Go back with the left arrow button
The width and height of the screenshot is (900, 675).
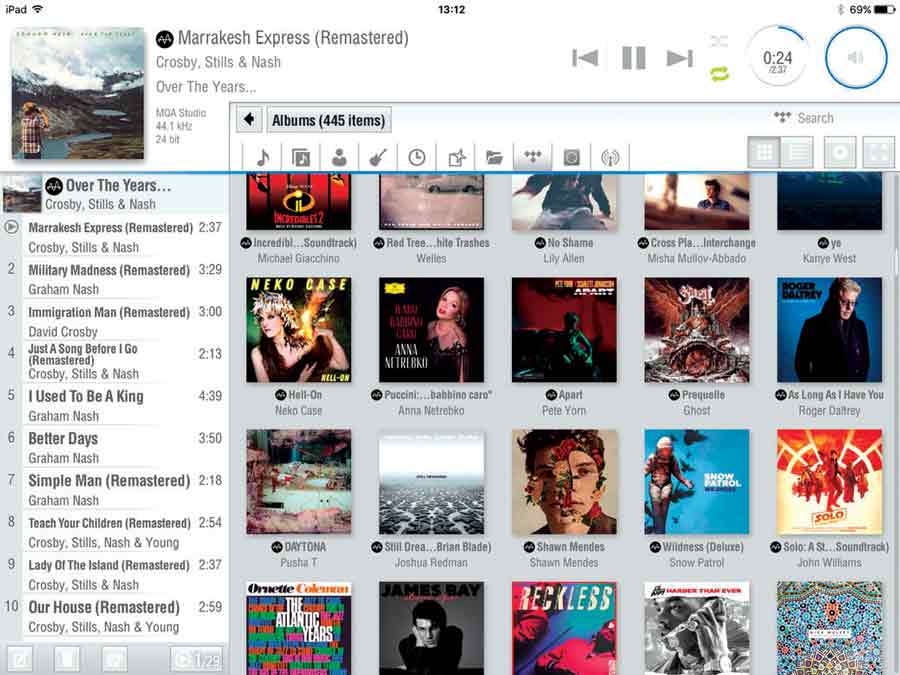point(249,120)
